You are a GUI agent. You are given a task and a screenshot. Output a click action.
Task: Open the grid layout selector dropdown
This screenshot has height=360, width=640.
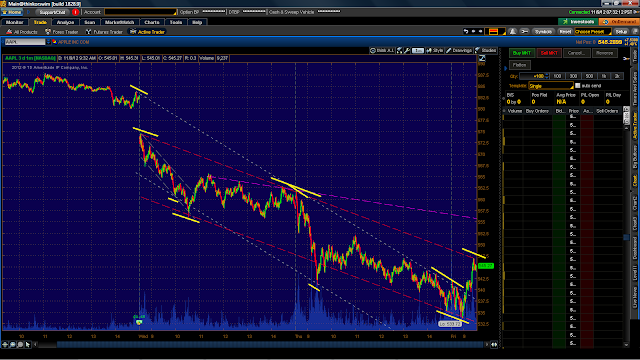[x=496, y=31]
